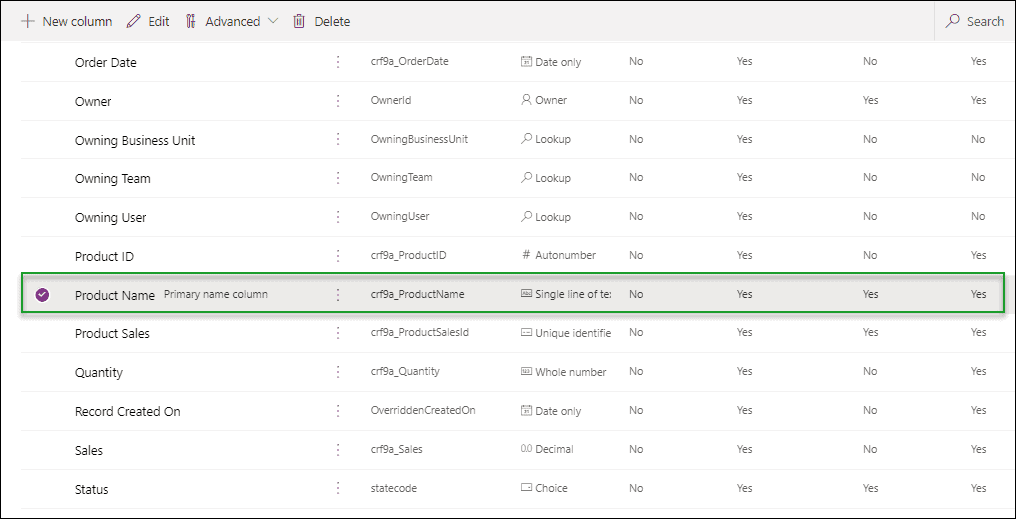Screen dimensions: 1016x519
Task: Select the OwningUser schema name
Action: (x=400, y=216)
